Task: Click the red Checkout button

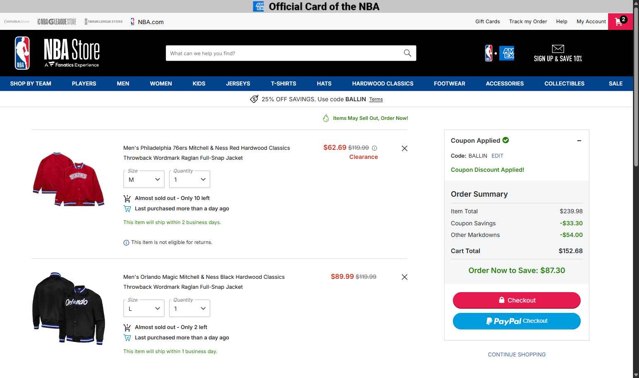Action: coord(516,300)
